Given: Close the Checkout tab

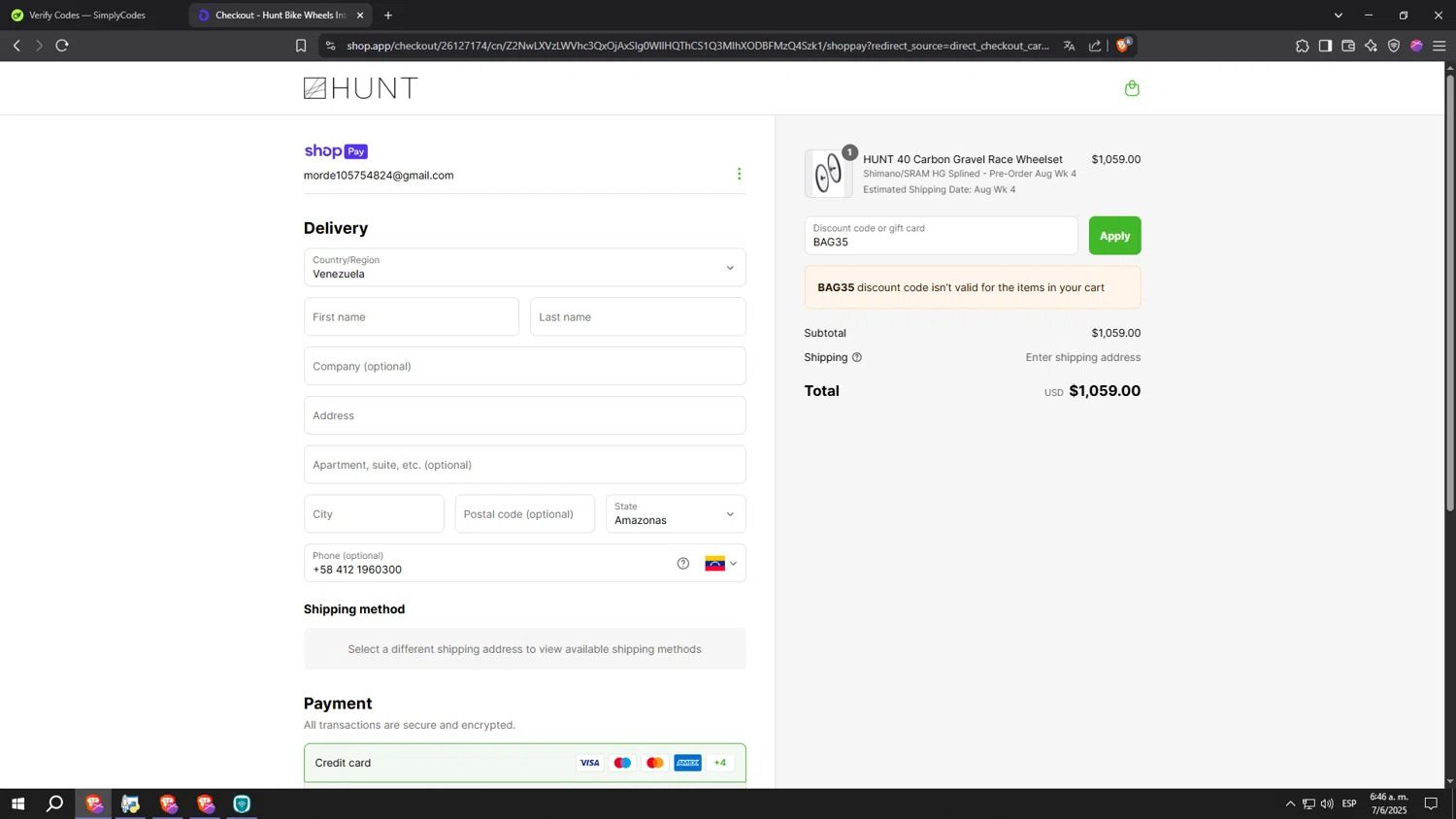Looking at the screenshot, I should (360, 16).
